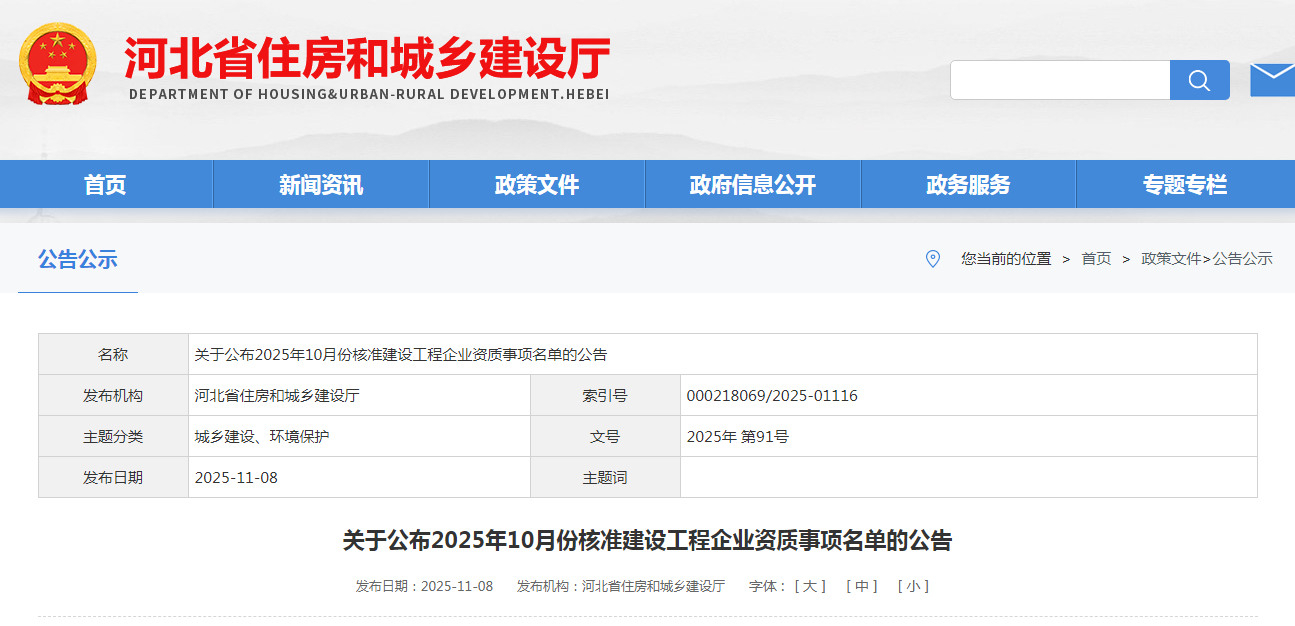The width and height of the screenshot is (1295, 626).
Task: Click the 首页 breadcrumb link
Action: pos(1096,259)
